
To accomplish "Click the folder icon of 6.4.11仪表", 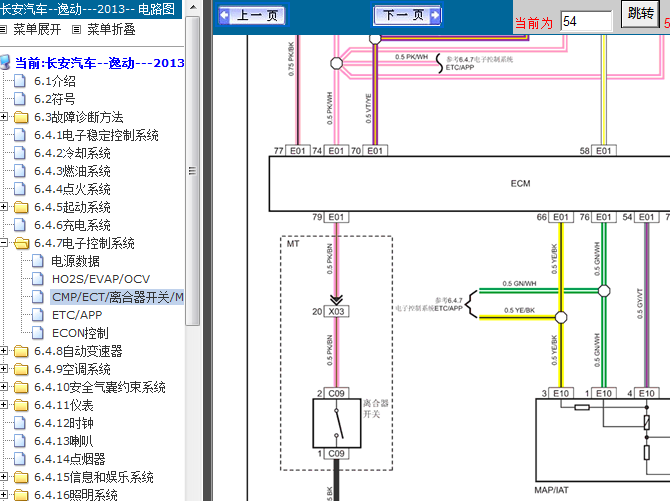I will 21,405.
